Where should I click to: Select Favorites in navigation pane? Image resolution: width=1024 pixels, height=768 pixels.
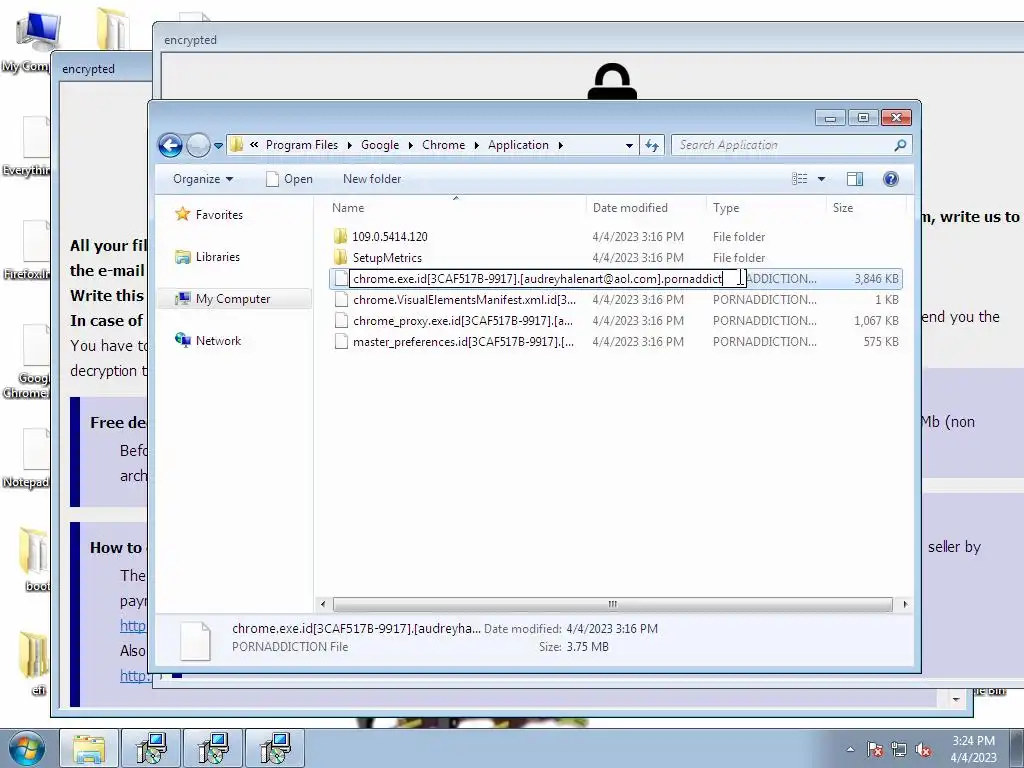(x=209, y=214)
